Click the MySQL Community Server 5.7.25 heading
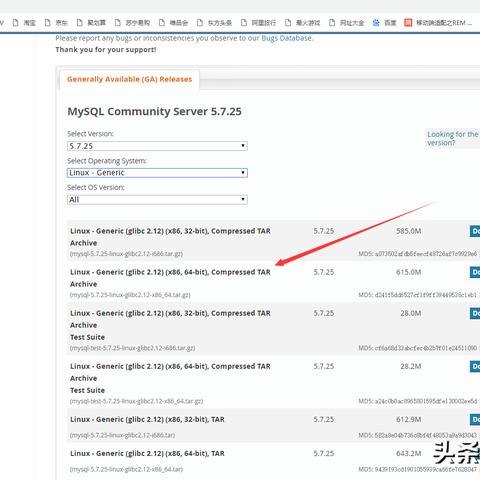This screenshot has width=480, height=480. pyautogui.click(x=154, y=111)
